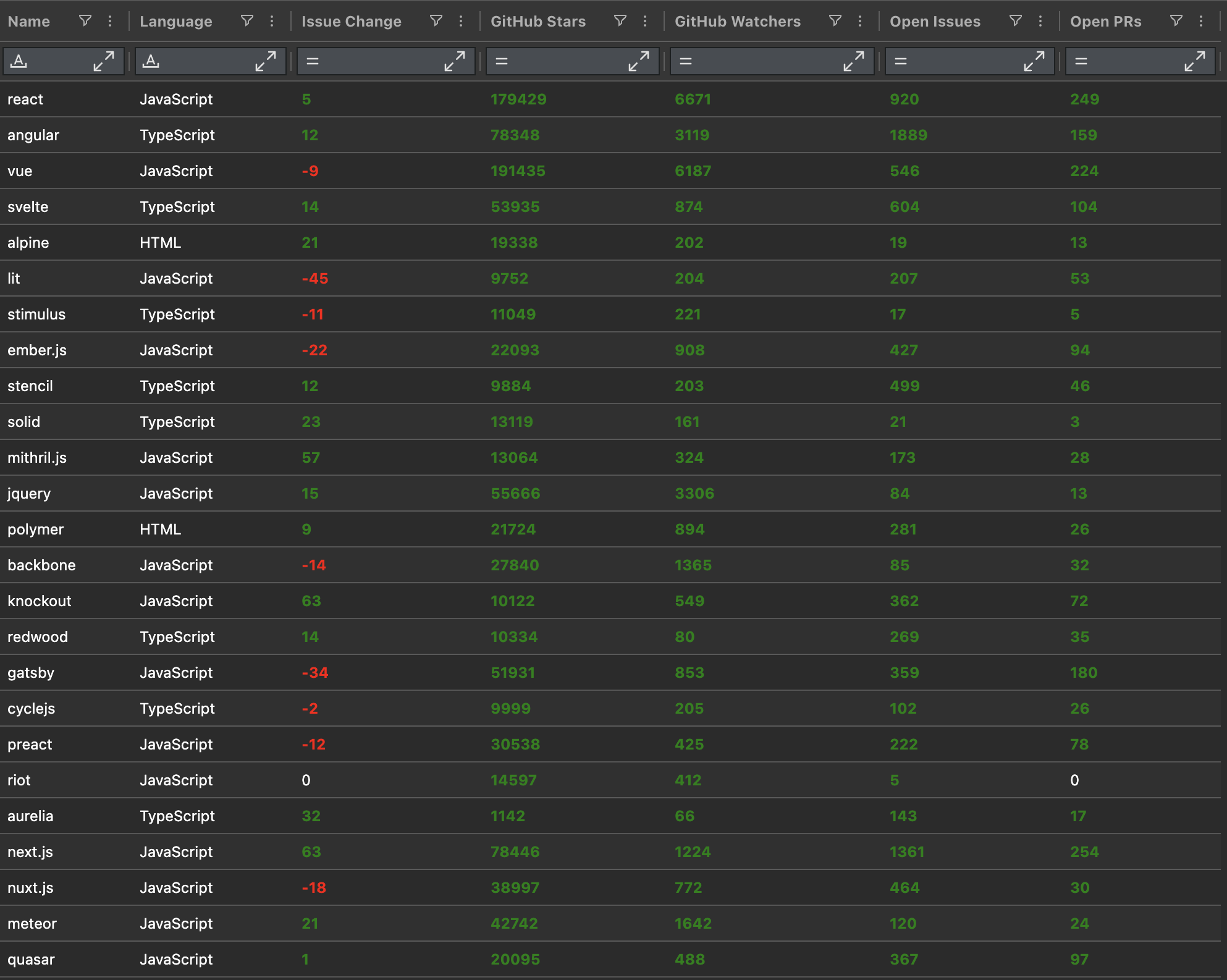Open Issue Change column options menu
Image resolution: width=1227 pixels, height=980 pixels.
click(x=461, y=21)
